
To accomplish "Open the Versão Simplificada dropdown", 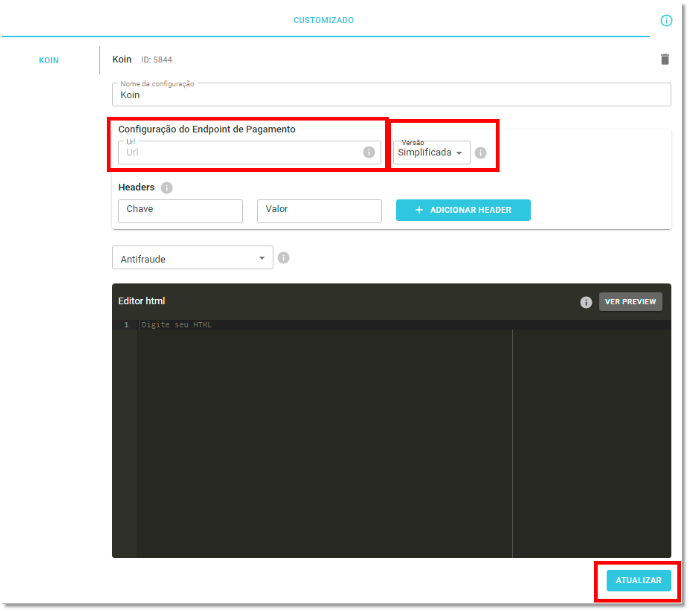I will pos(431,152).
